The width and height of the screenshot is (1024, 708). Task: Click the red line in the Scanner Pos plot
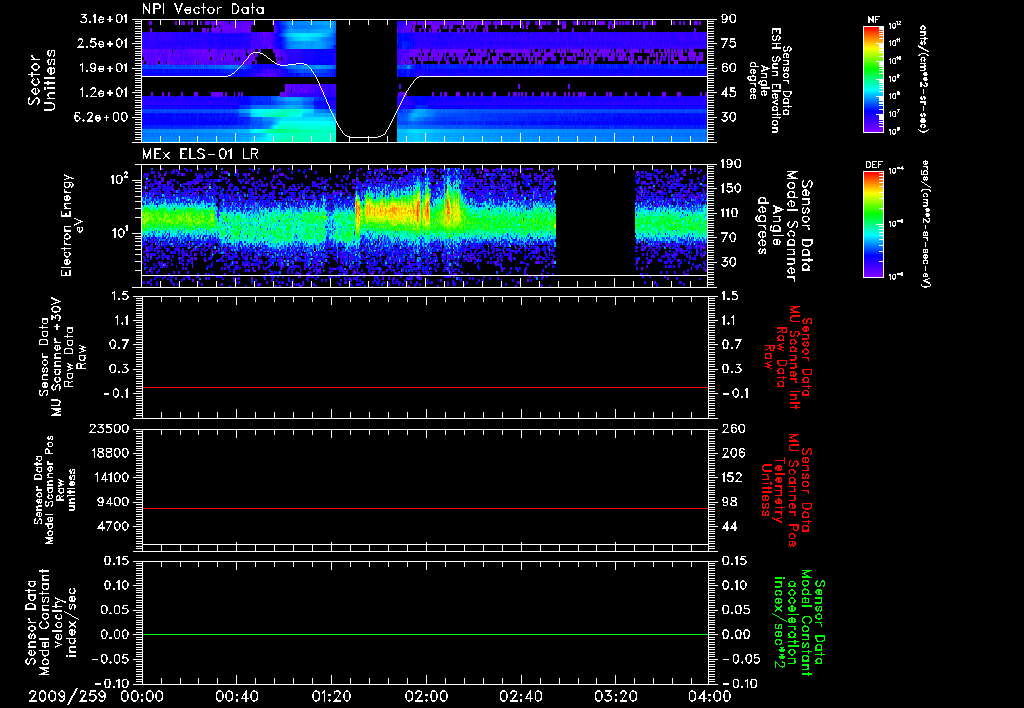tap(425, 508)
